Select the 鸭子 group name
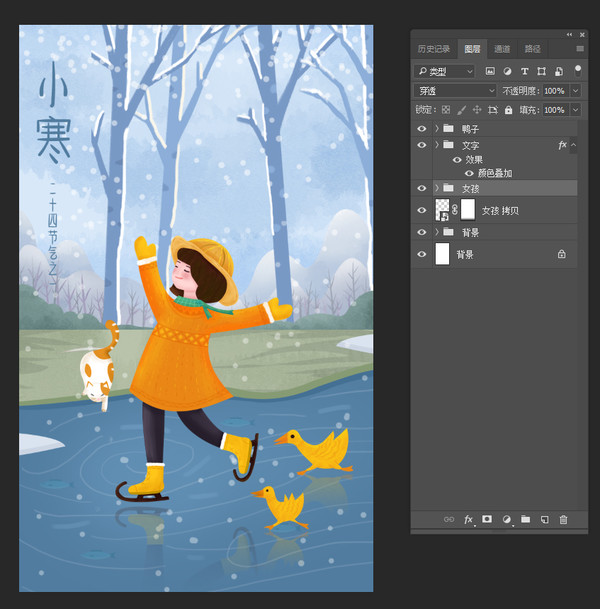 point(470,129)
